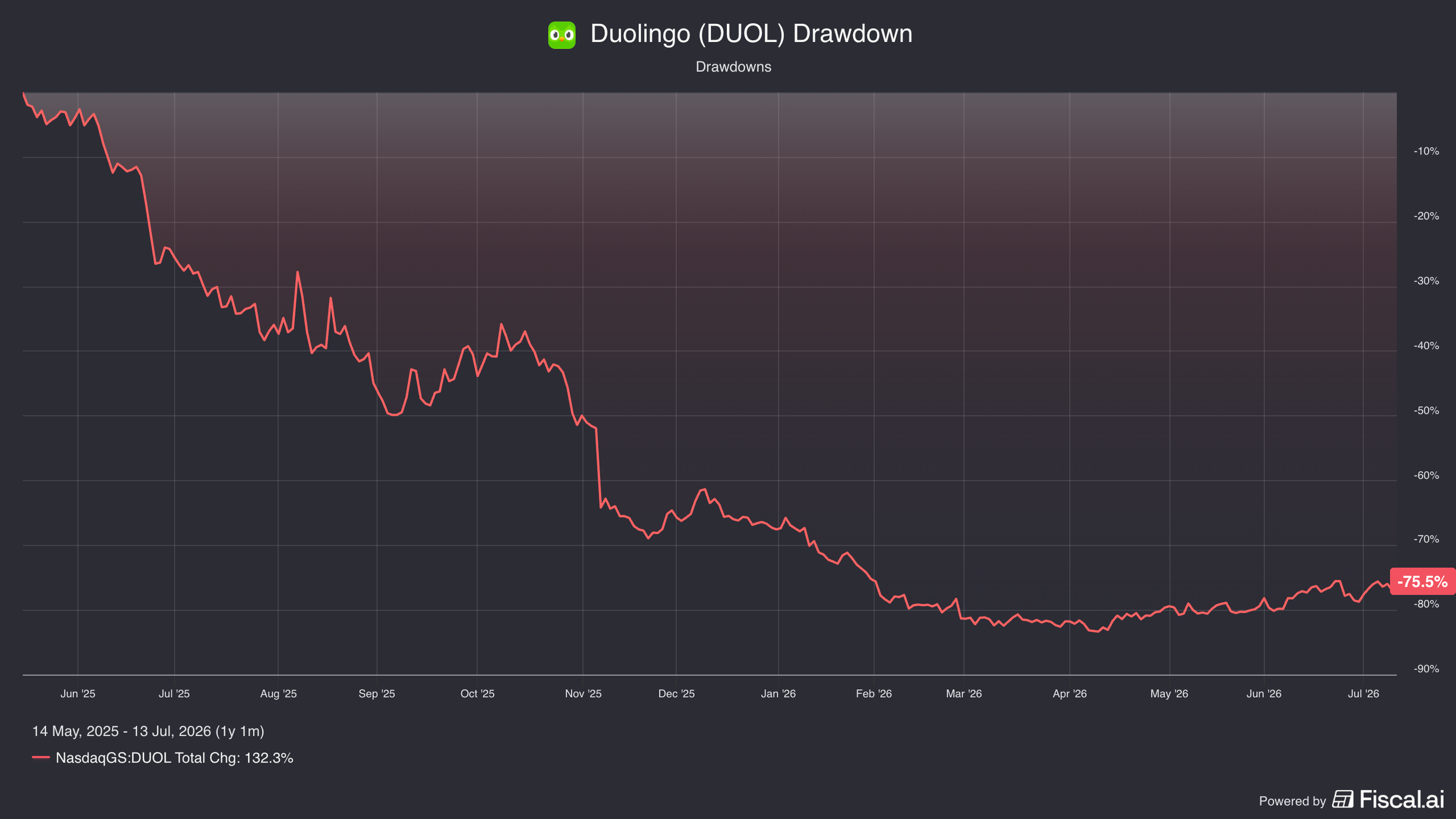Click the Jul '25 x-axis label
Screen dimensions: 1456x819
(174, 694)
